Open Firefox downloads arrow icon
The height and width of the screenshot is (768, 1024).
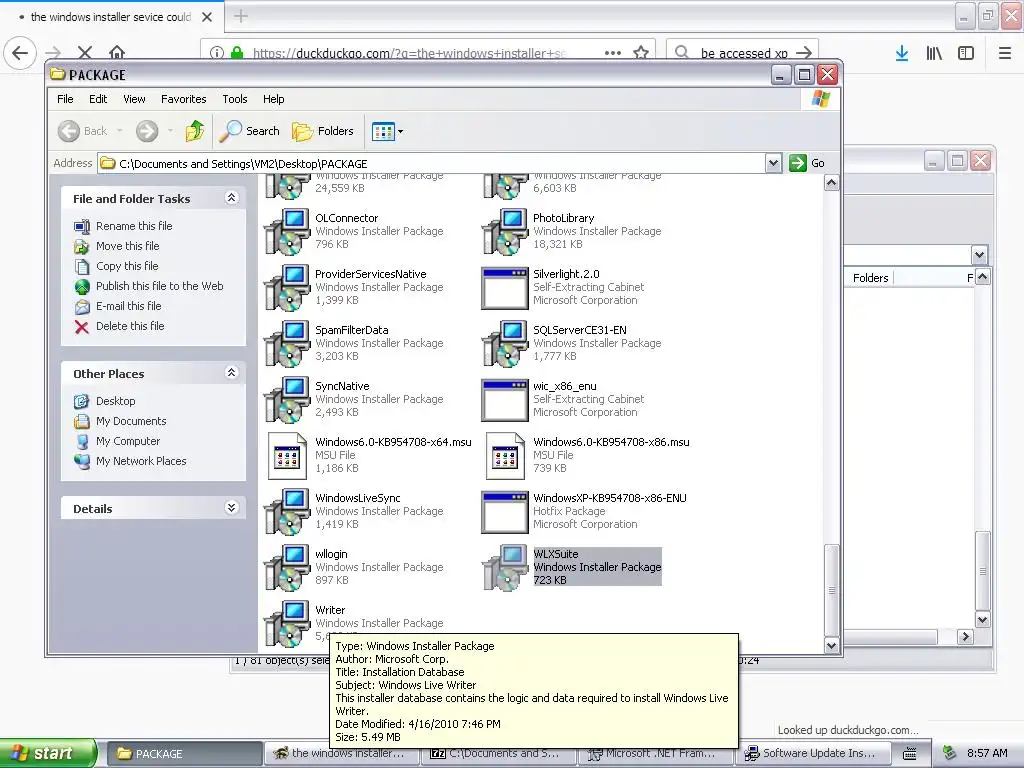pyautogui.click(x=902, y=53)
